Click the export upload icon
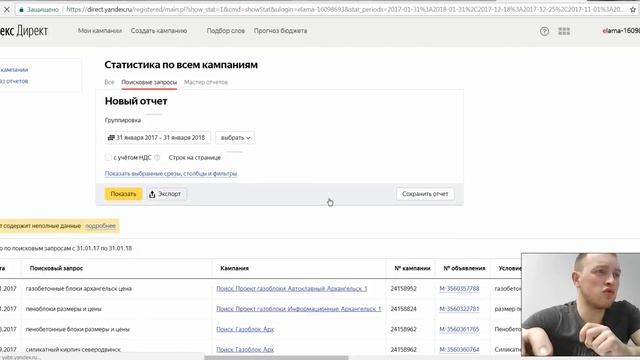 (152, 194)
